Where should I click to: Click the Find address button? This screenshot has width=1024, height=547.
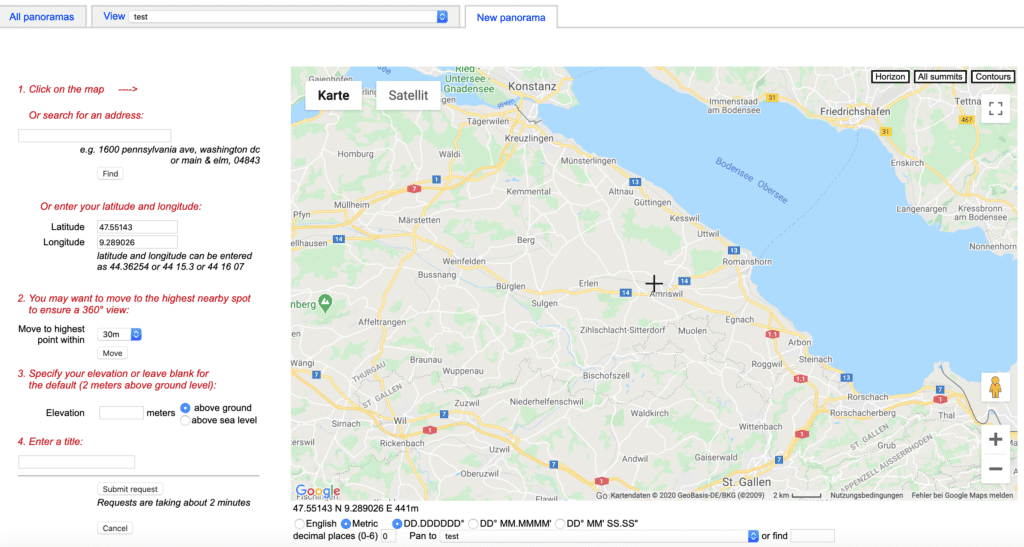(110, 174)
